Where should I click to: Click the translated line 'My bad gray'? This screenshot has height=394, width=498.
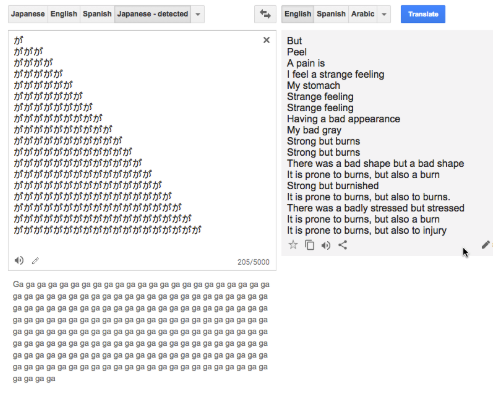[314, 130]
